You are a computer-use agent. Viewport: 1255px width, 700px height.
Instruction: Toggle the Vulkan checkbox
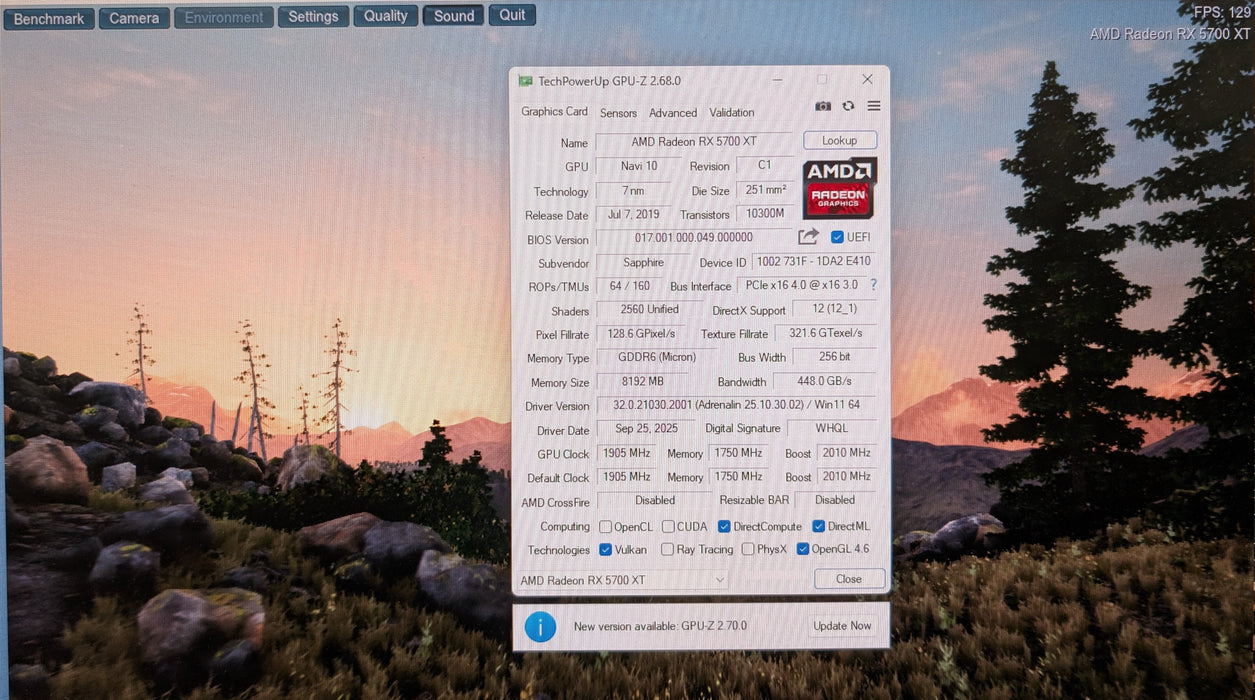coord(605,549)
